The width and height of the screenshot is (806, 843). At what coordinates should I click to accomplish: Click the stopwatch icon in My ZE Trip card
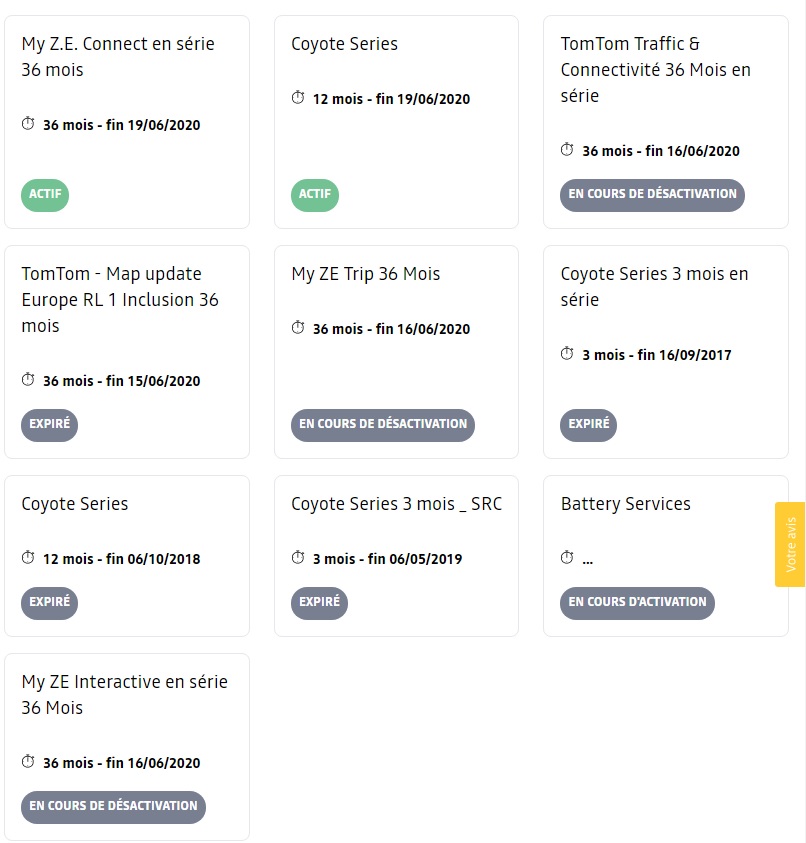[298, 327]
